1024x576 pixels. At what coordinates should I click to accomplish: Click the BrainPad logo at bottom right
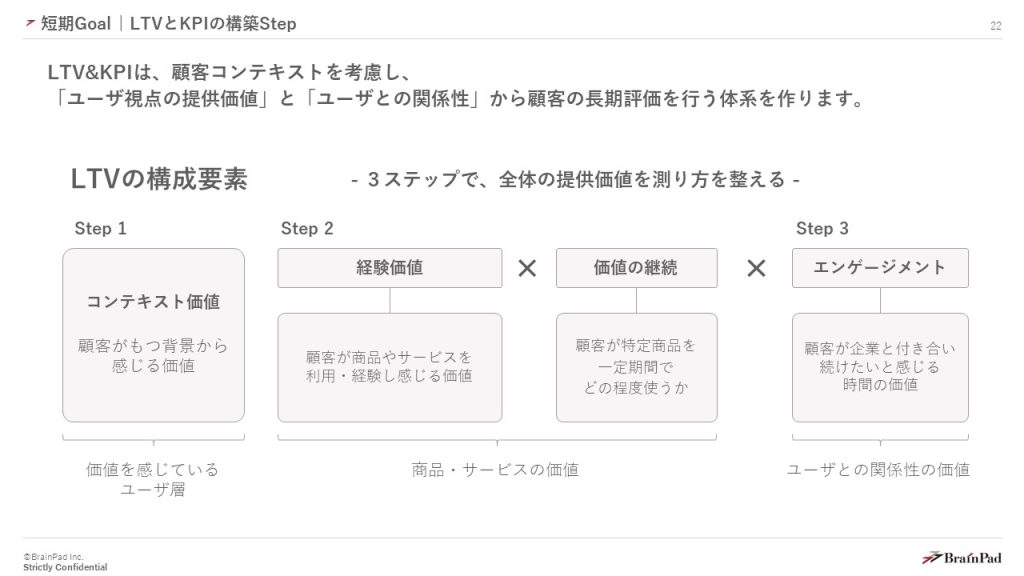(961, 557)
